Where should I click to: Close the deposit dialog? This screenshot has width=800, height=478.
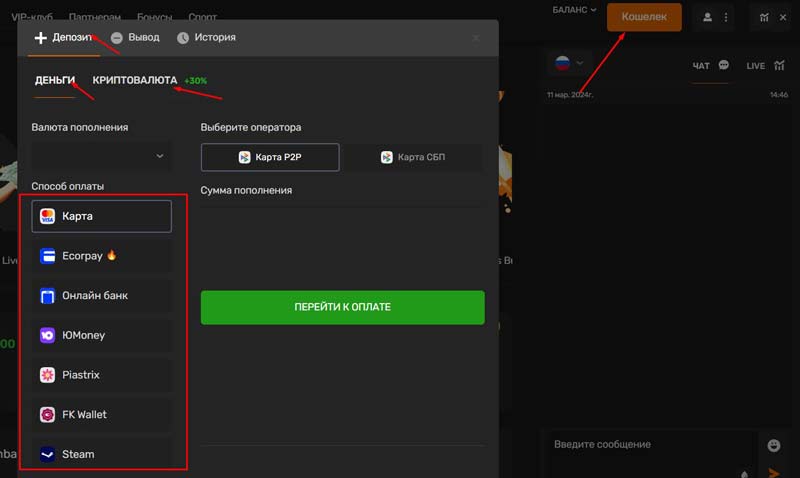coord(476,38)
